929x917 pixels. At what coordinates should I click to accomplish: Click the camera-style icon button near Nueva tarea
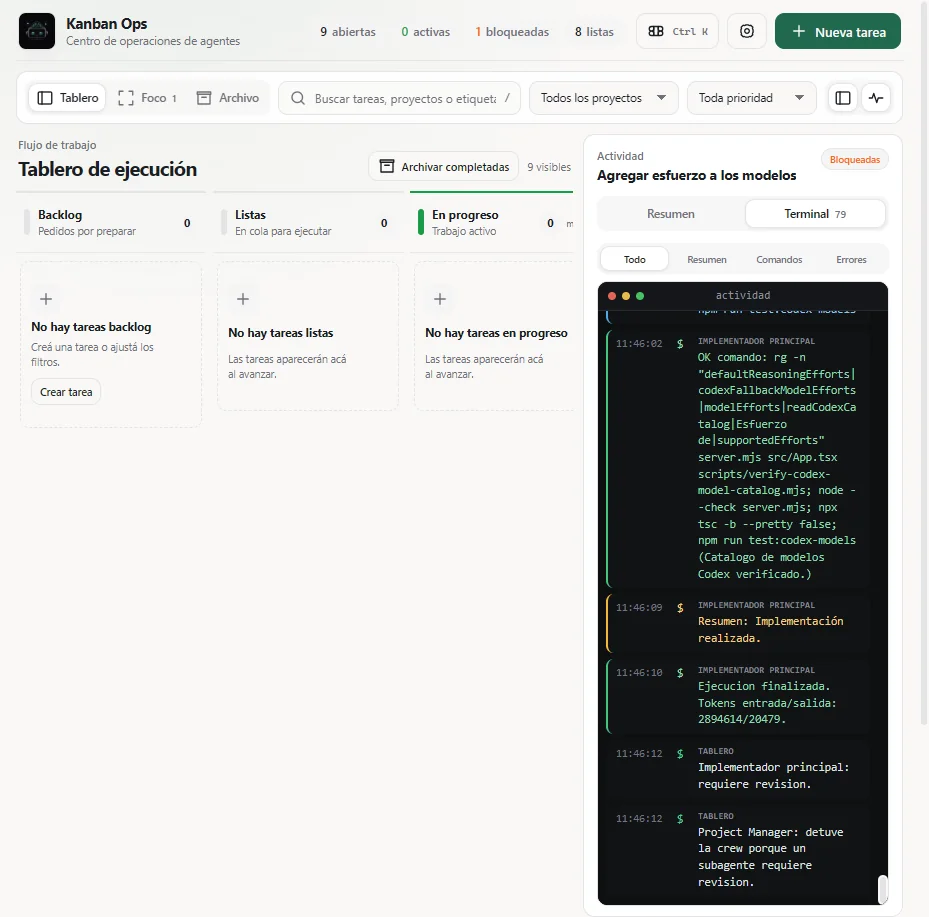tap(747, 31)
